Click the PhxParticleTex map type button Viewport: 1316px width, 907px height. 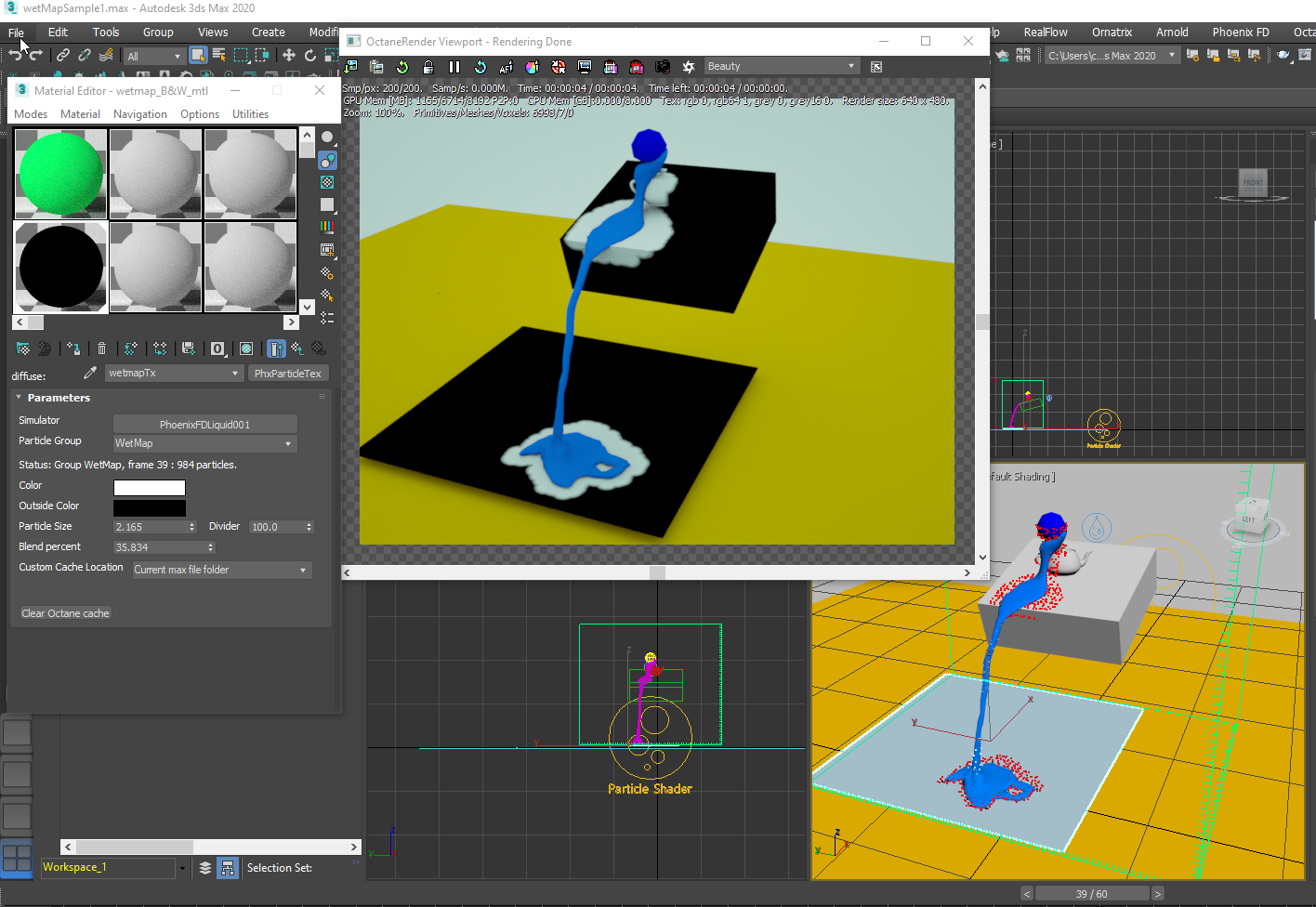pos(288,373)
